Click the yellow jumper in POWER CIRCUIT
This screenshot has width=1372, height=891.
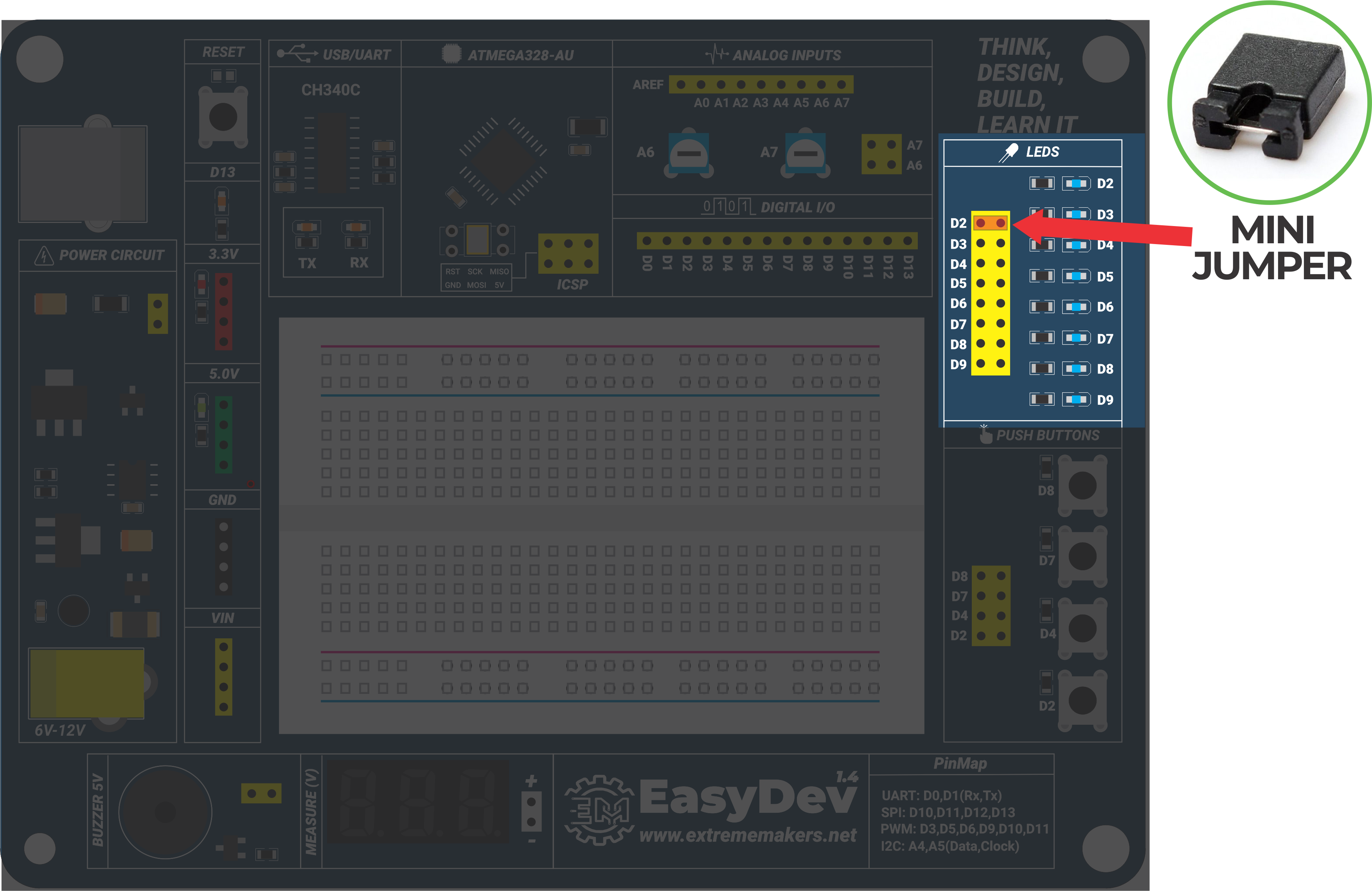tap(158, 314)
